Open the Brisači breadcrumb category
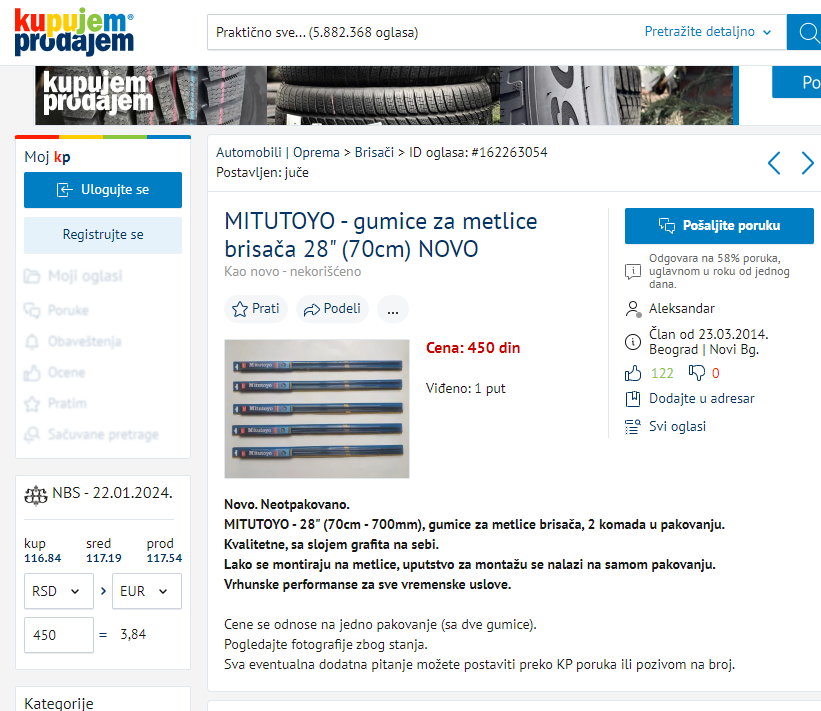 point(374,152)
